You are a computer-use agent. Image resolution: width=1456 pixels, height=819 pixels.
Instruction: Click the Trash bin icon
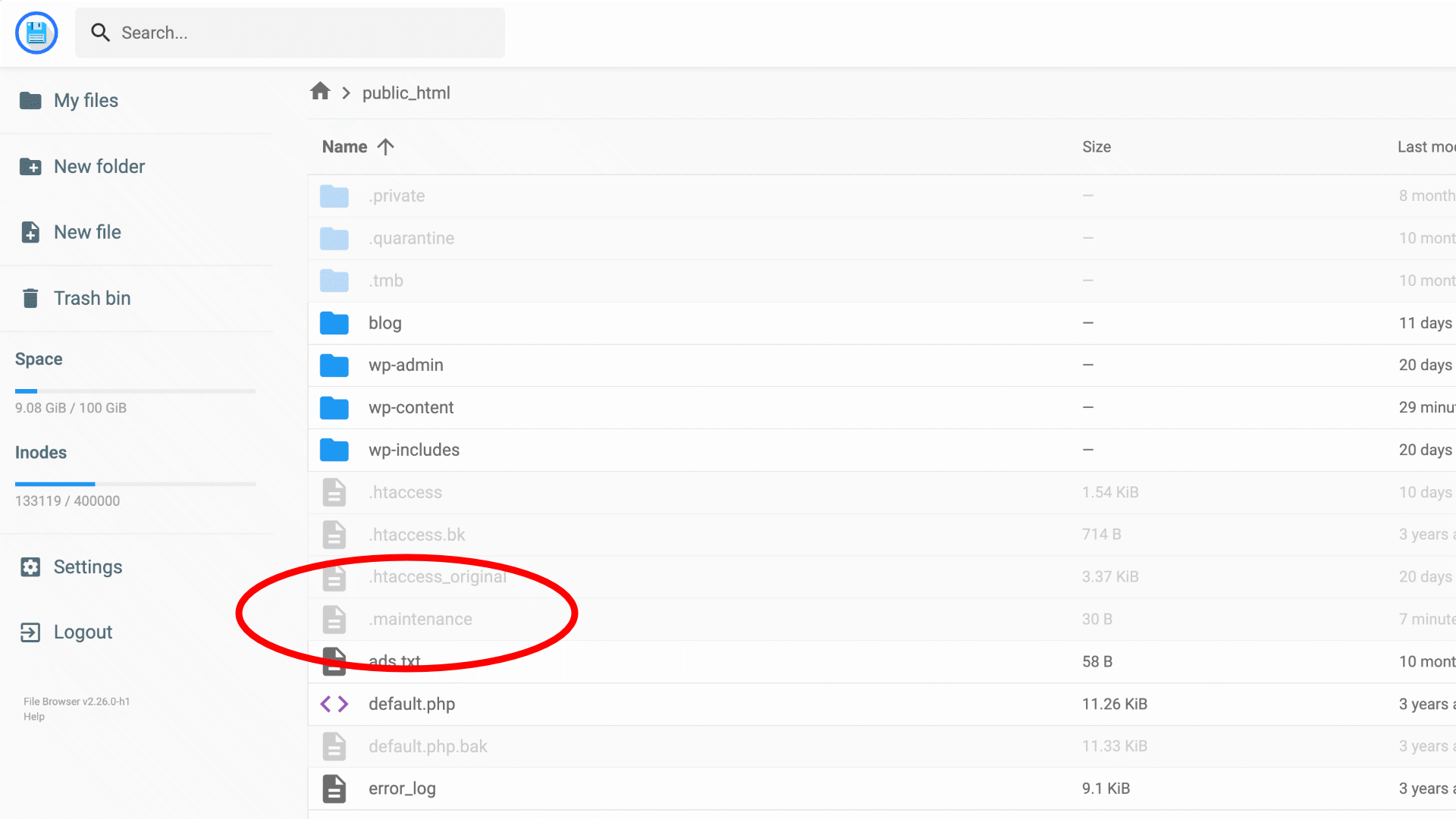(x=30, y=298)
